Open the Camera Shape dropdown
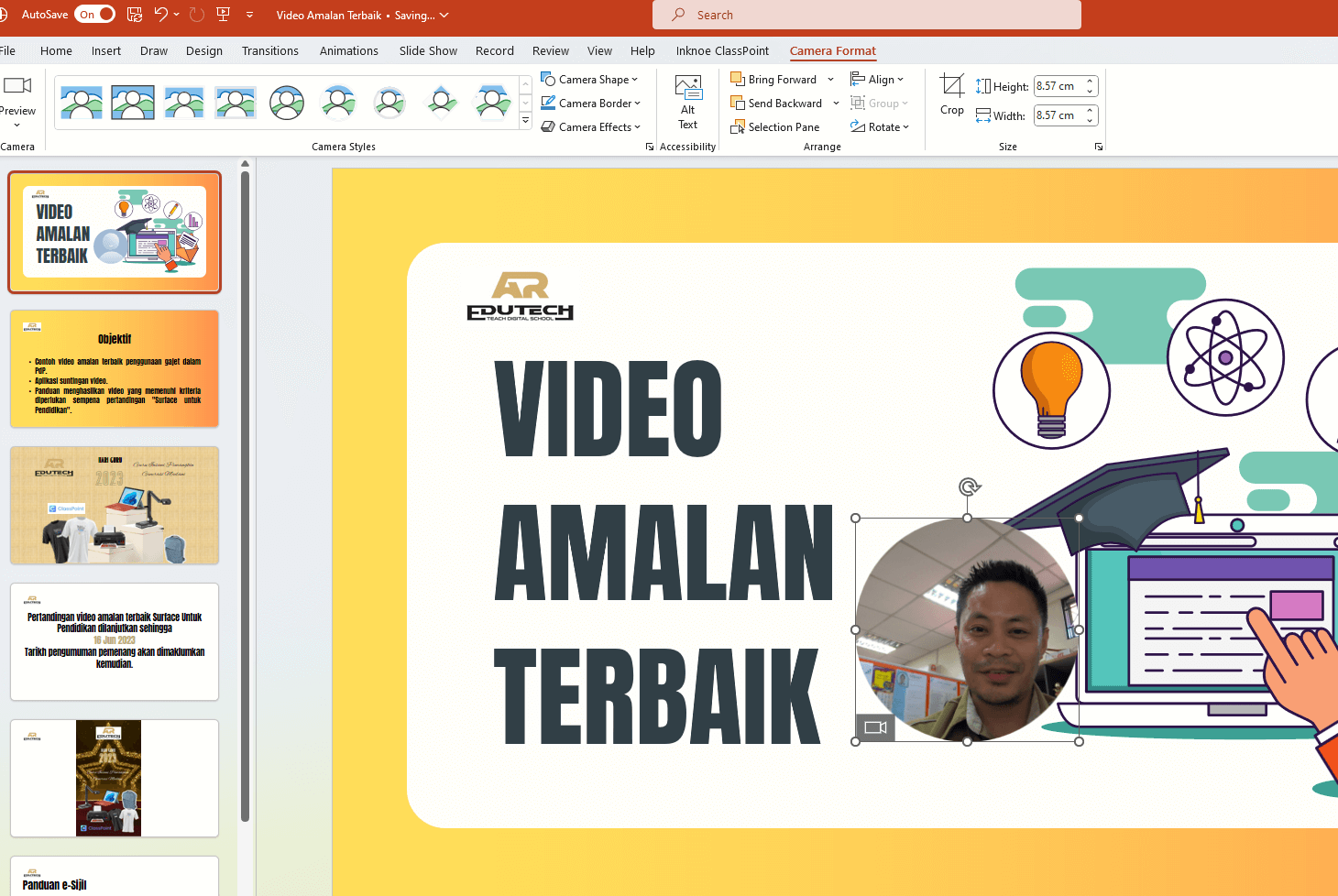Viewport: 1338px width, 896px height. [x=590, y=79]
